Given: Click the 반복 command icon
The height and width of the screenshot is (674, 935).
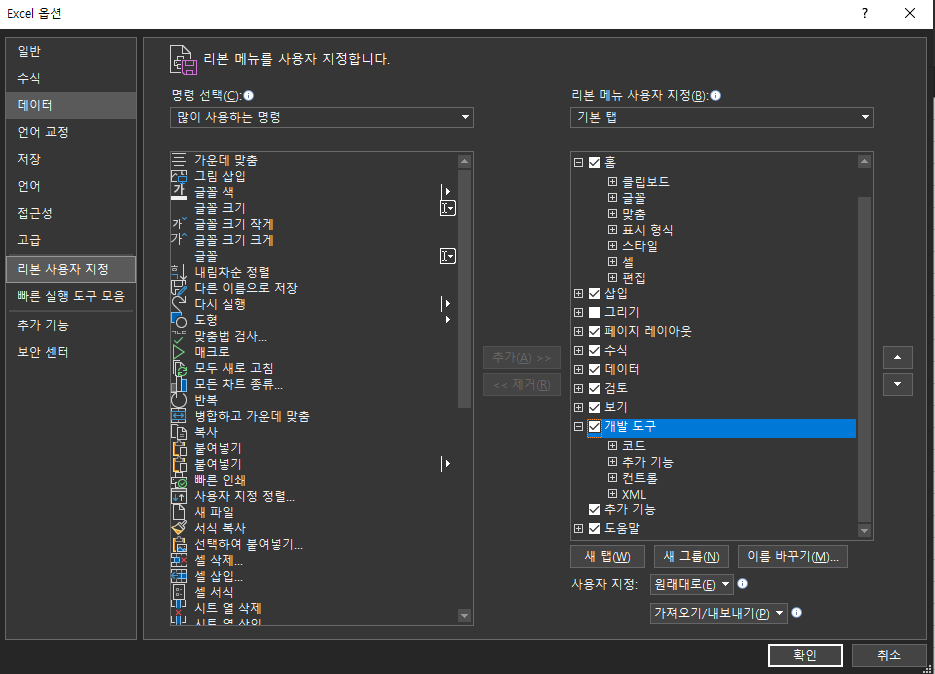Looking at the screenshot, I should click(179, 400).
